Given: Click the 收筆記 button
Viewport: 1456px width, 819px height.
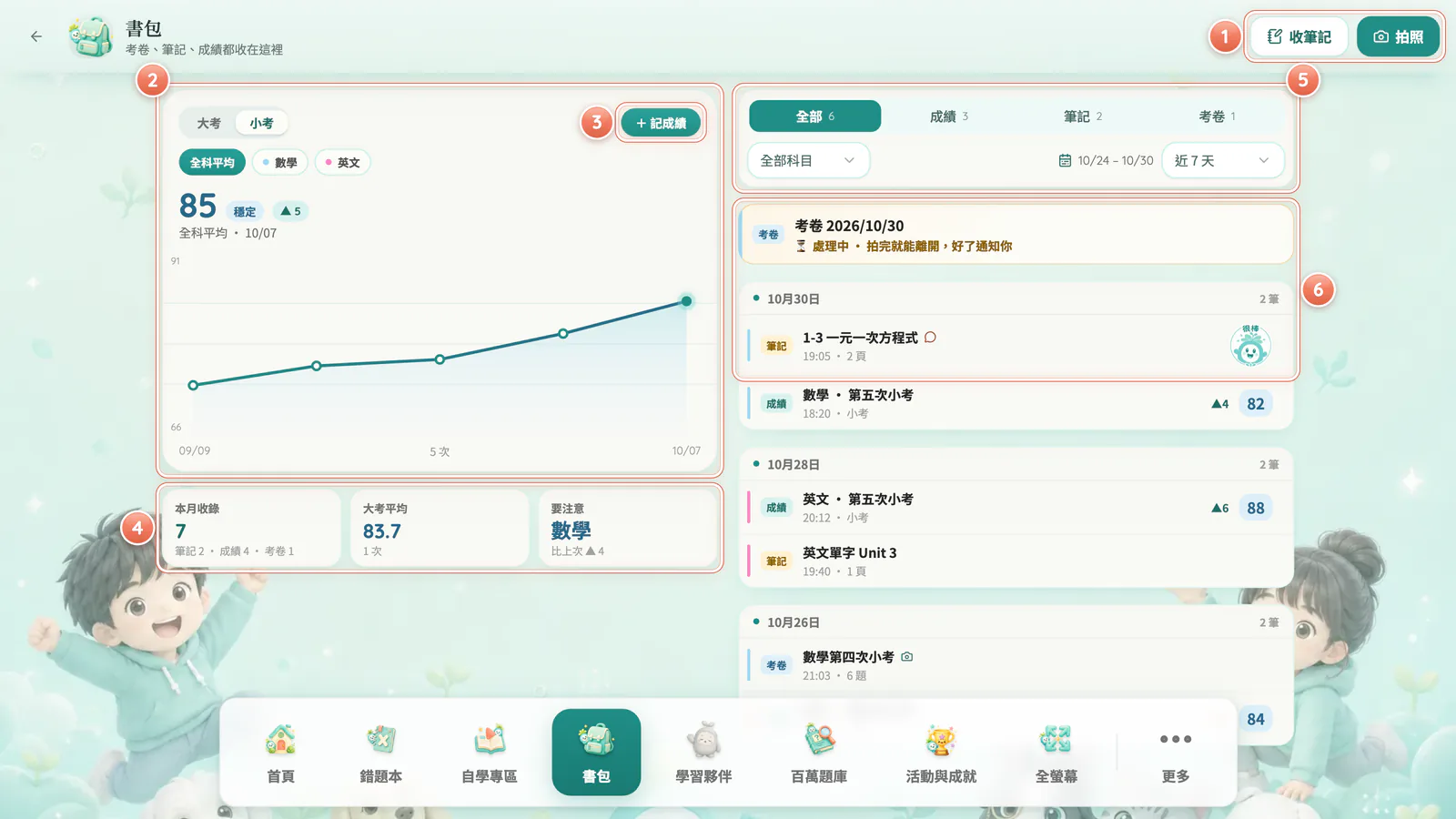Looking at the screenshot, I should [1299, 36].
